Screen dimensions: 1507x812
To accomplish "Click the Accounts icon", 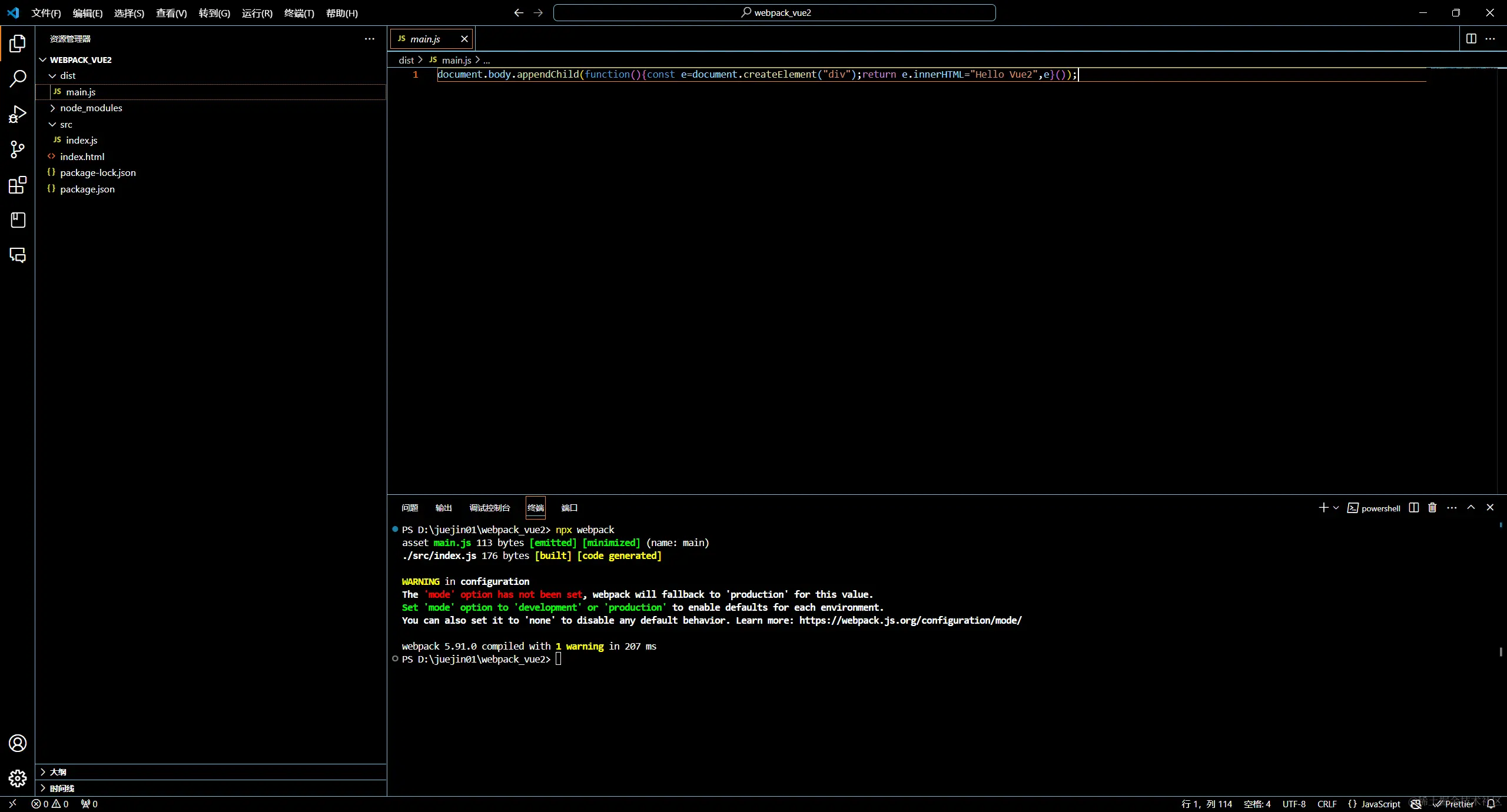I will pyautogui.click(x=18, y=743).
